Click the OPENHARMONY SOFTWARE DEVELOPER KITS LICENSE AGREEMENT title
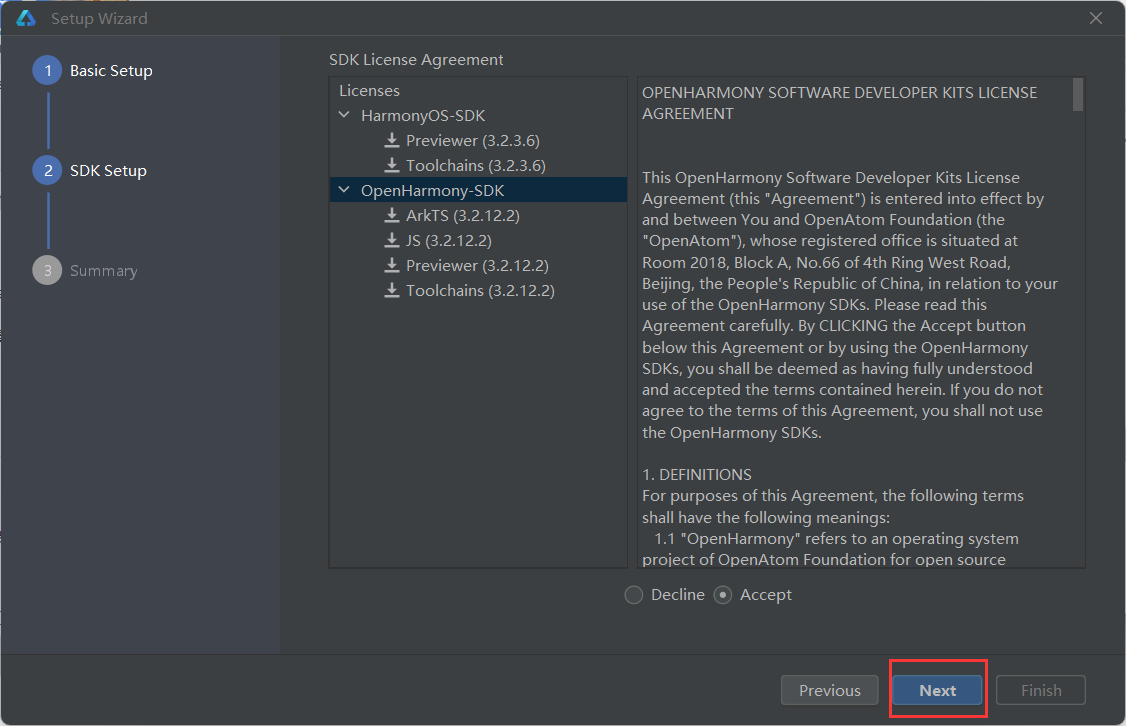The width and height of the screenshot is (1126, 726). pyautogui.click(x=839, y=103)
